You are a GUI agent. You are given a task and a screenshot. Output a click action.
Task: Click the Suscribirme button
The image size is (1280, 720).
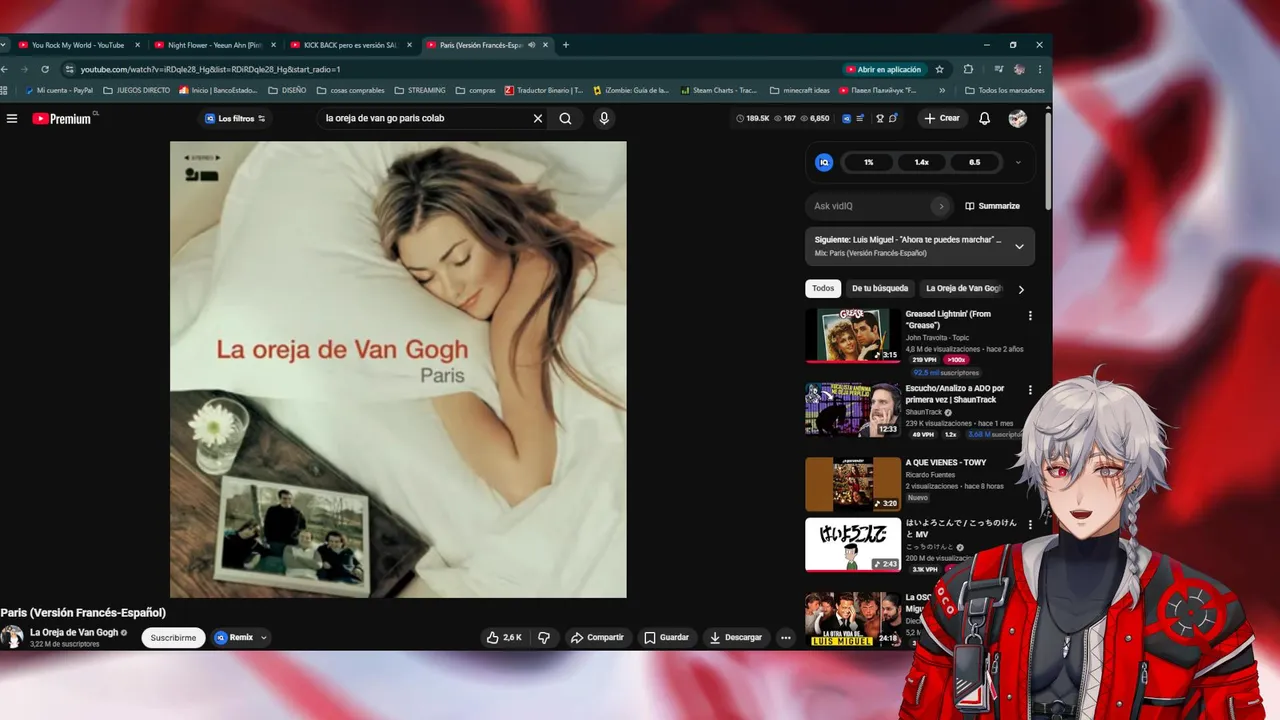click(173, 637)
